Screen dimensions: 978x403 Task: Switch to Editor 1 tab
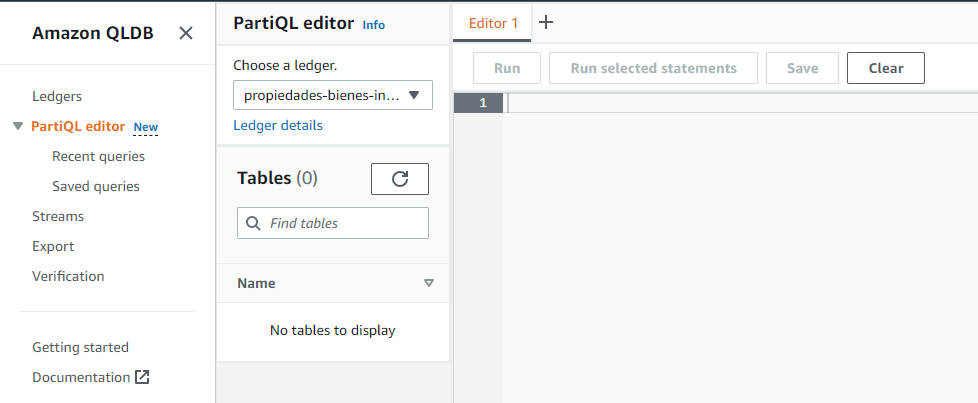(493, 22)
